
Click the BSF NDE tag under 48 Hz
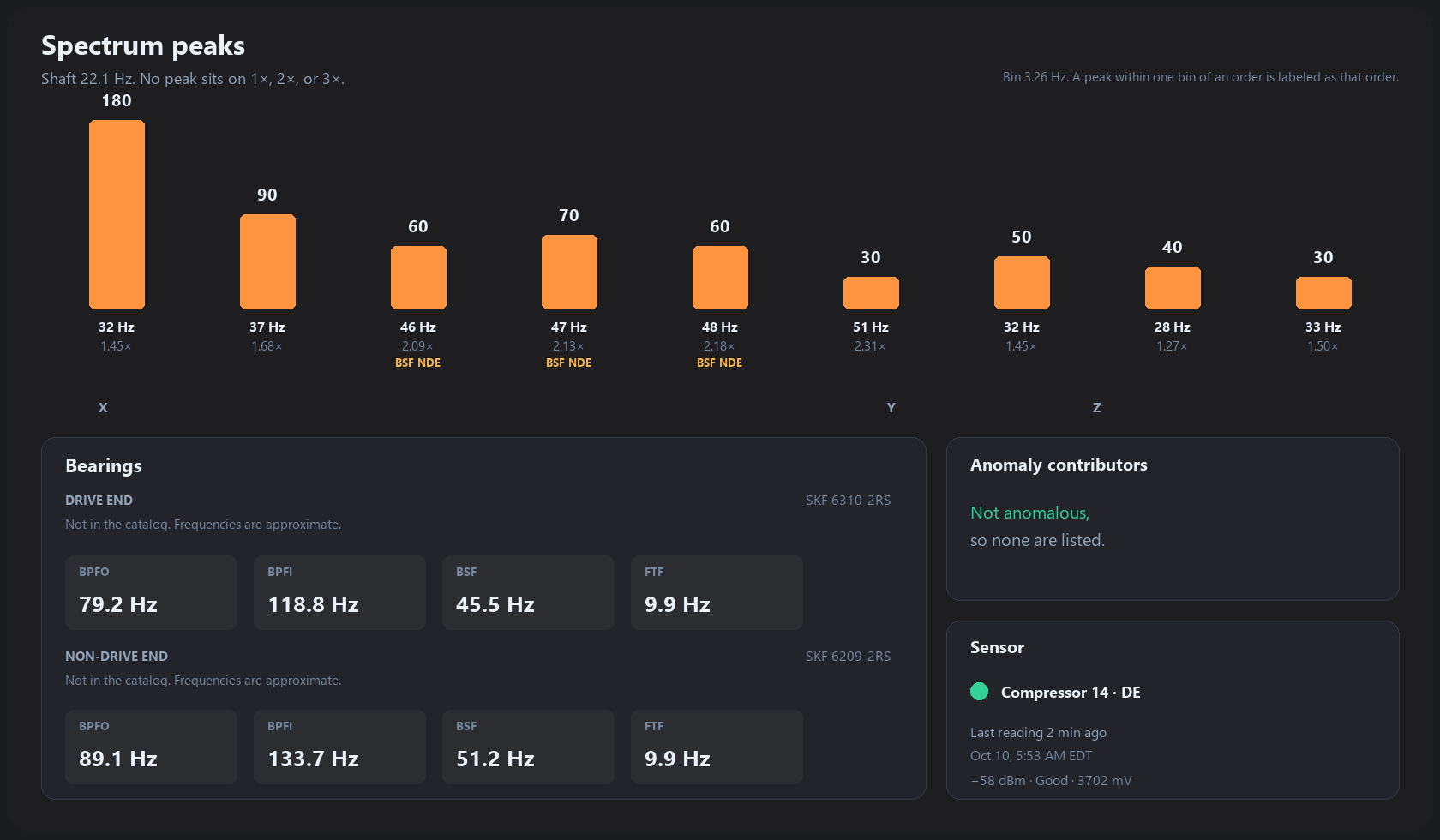tap(720, 363)
